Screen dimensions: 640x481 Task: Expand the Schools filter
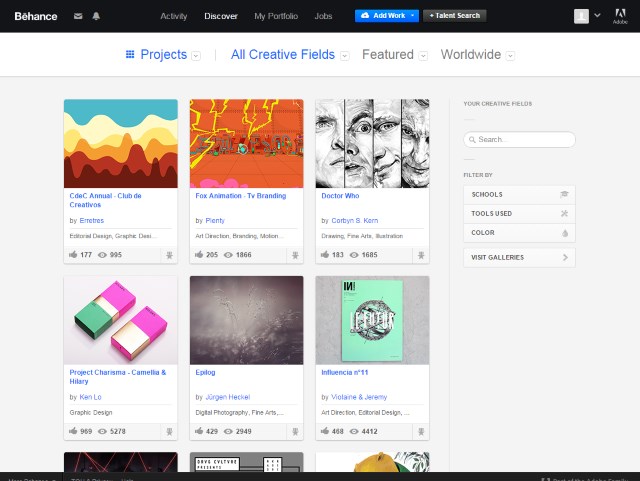pos(519,195)
